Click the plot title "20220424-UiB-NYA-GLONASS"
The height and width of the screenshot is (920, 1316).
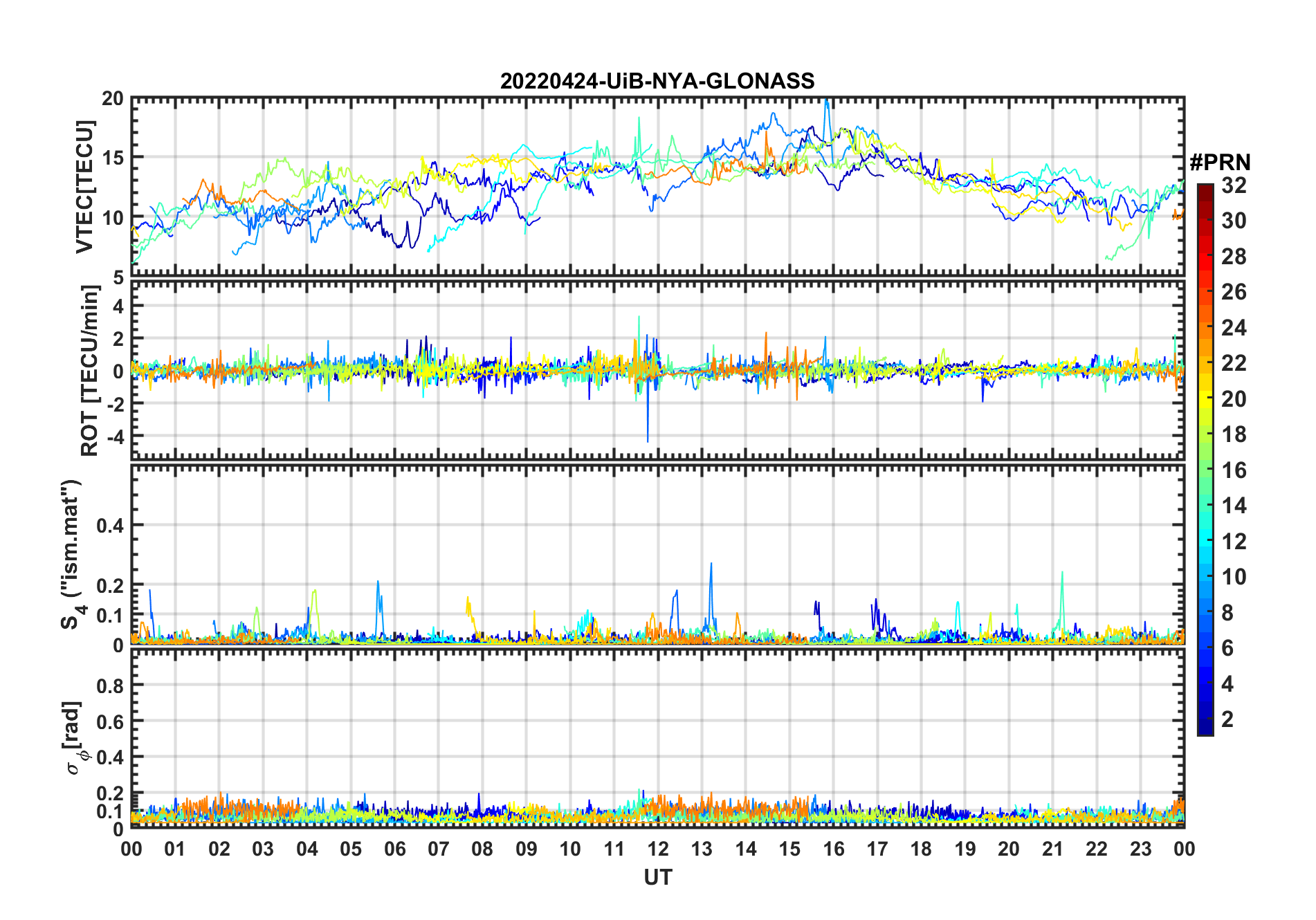(657, 81)
